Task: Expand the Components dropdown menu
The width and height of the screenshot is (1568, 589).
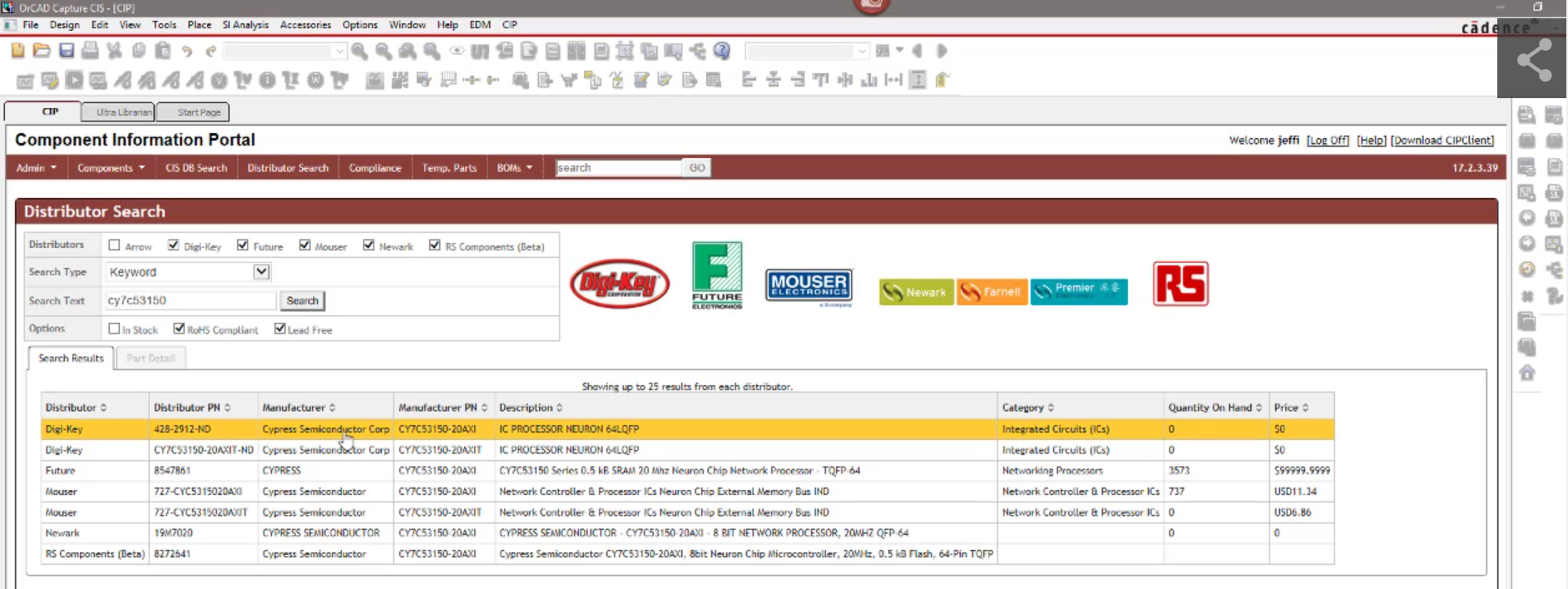Action: [x=111, y=168]
